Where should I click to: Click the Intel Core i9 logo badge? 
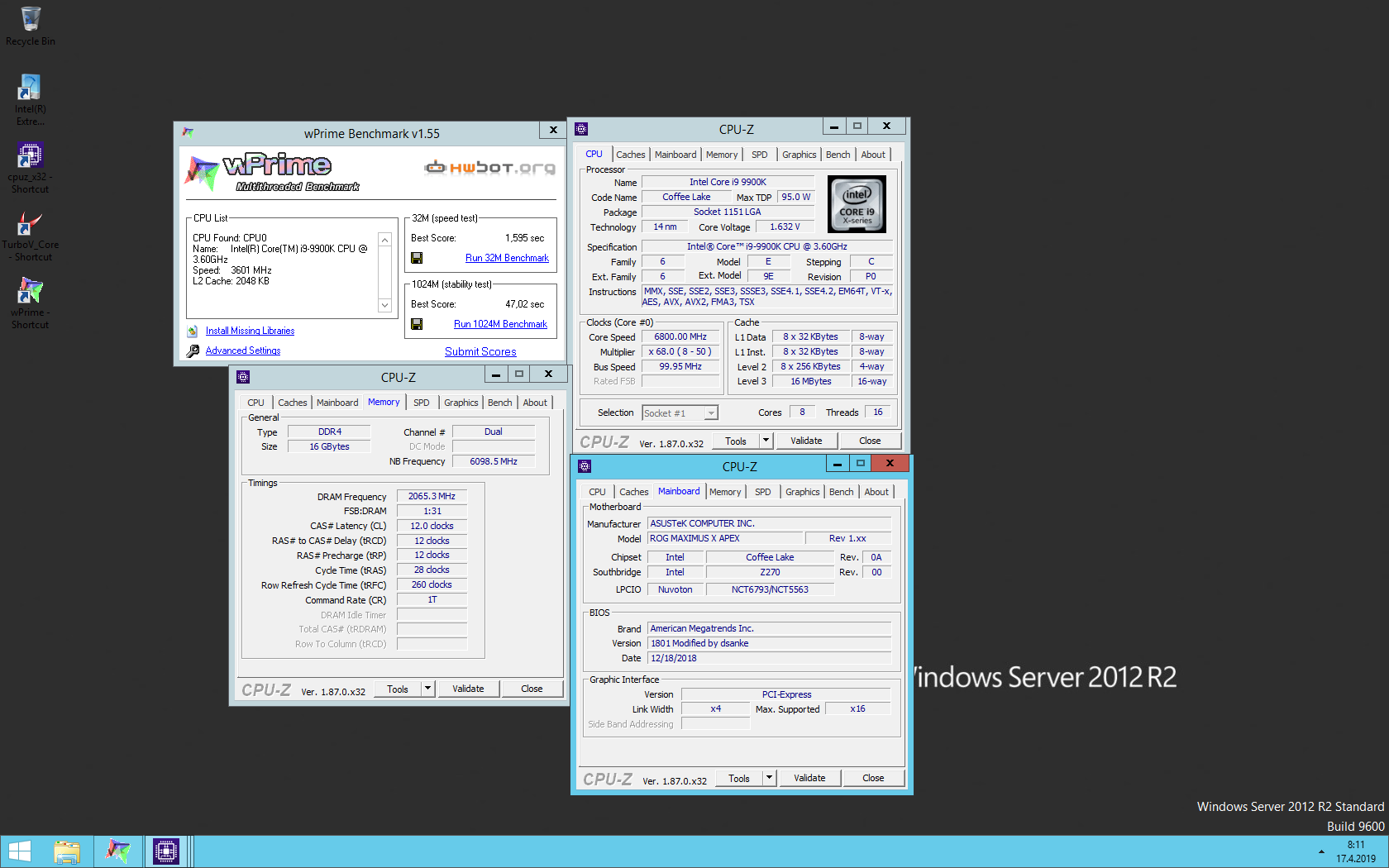857,203
